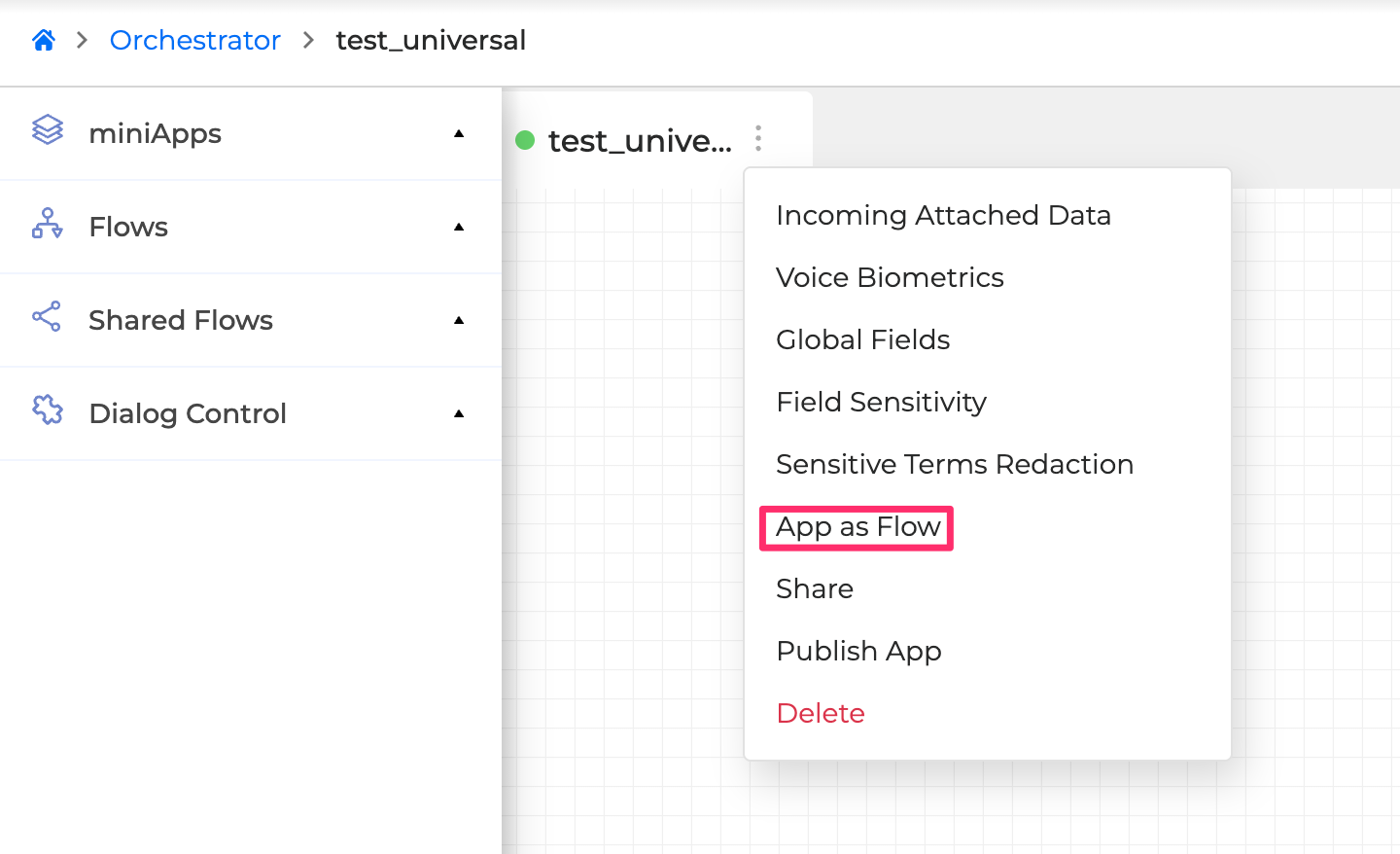This screenshot has height=854, width=1400.
Task: Select Incoming Attached Data menu item
Action: [x=943, y=215]
